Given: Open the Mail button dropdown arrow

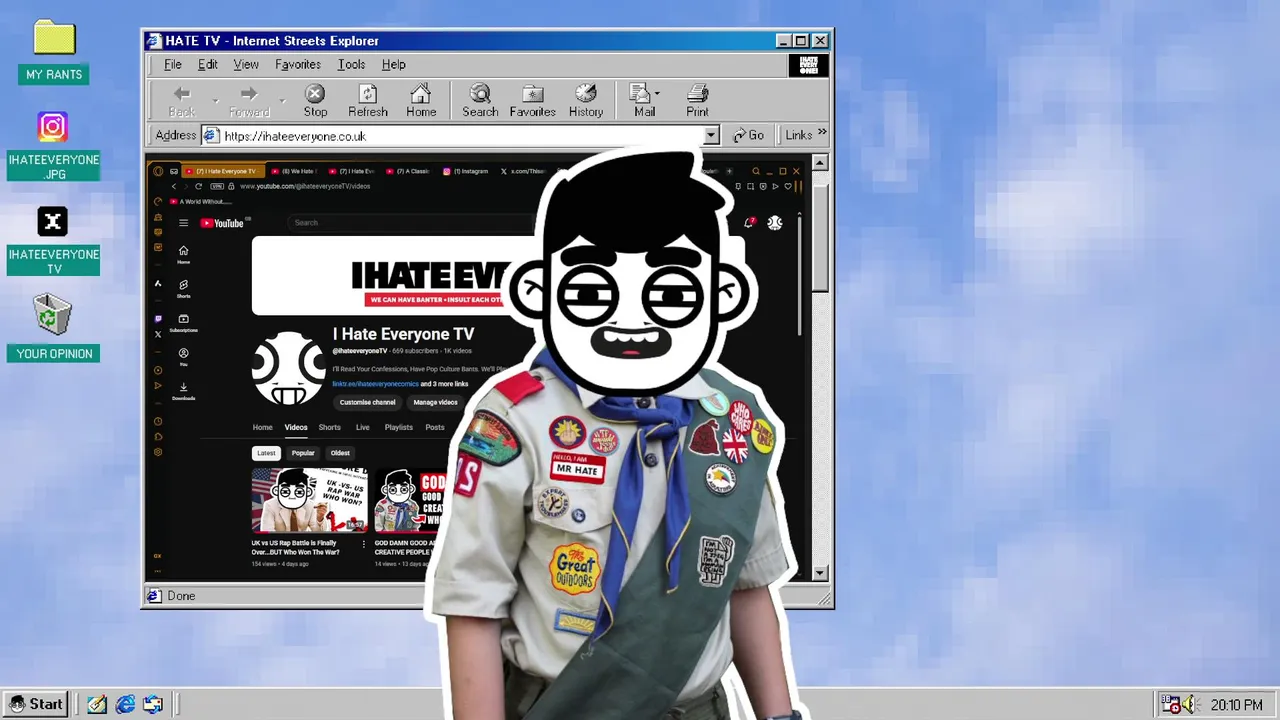Looking at the screenshot, I should [x=657, y=93].
